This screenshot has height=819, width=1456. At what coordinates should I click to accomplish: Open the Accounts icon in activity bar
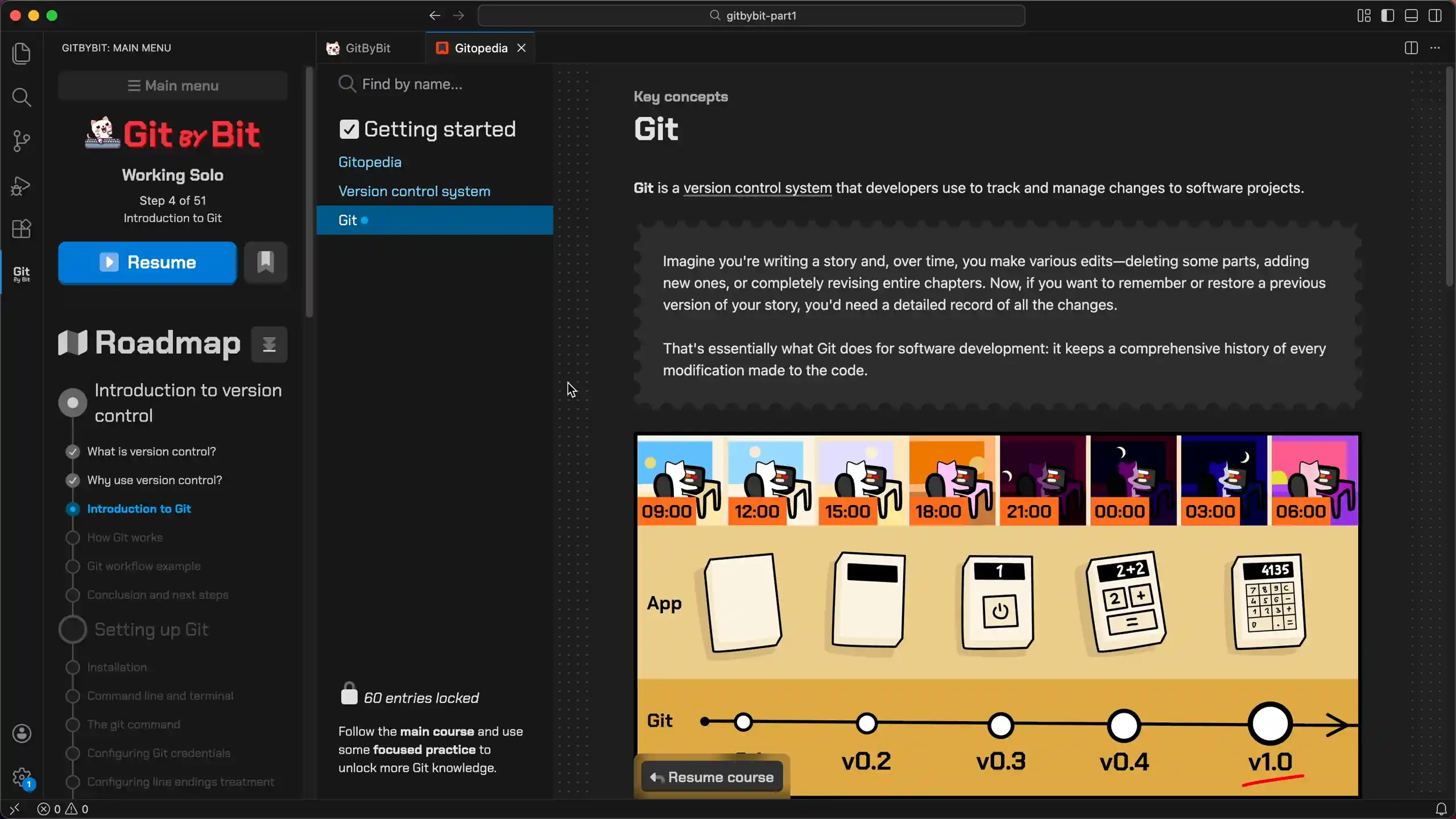tap(22, 734)
